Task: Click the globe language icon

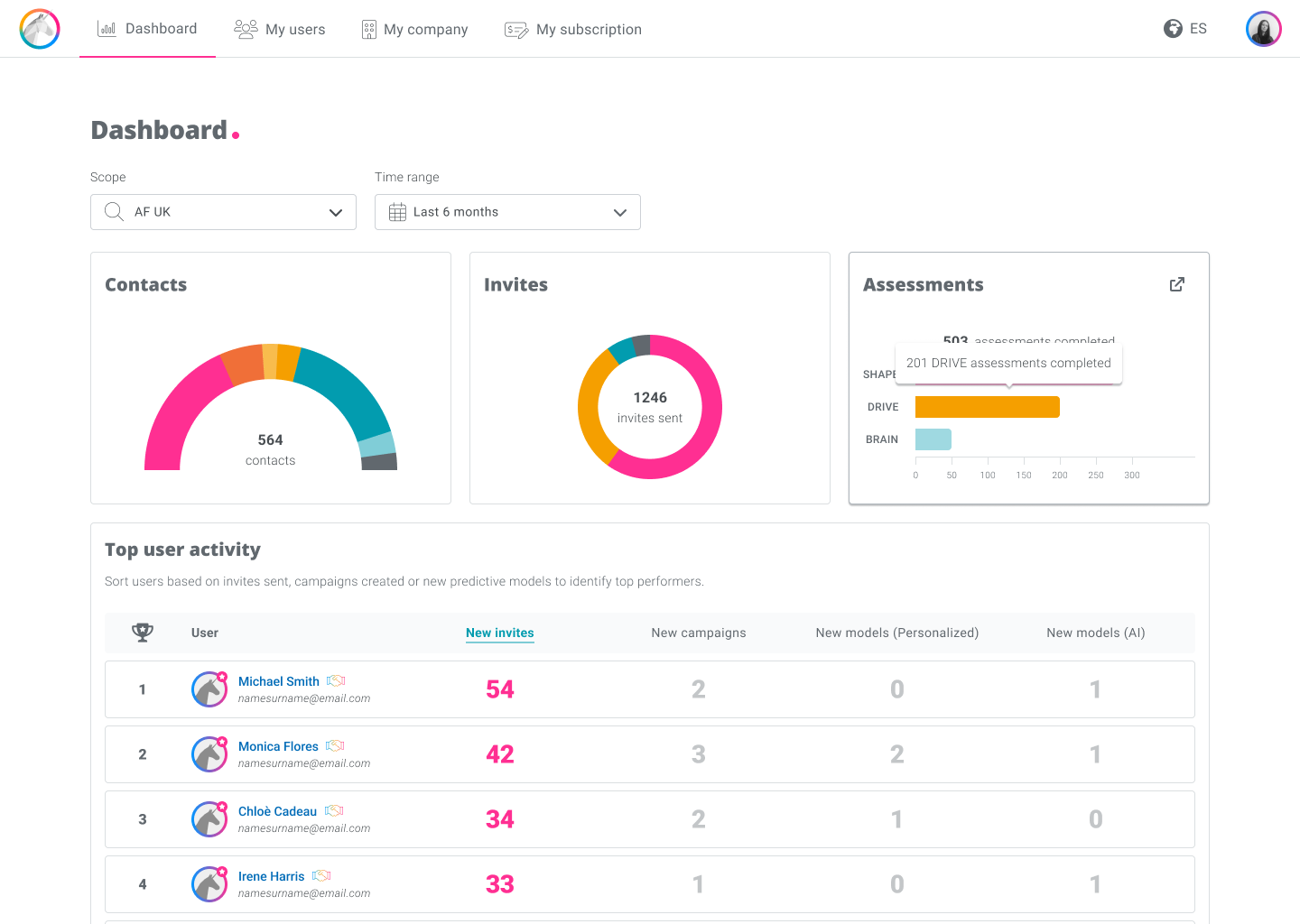Action: pyautogui.click(x=1173, y=29)
